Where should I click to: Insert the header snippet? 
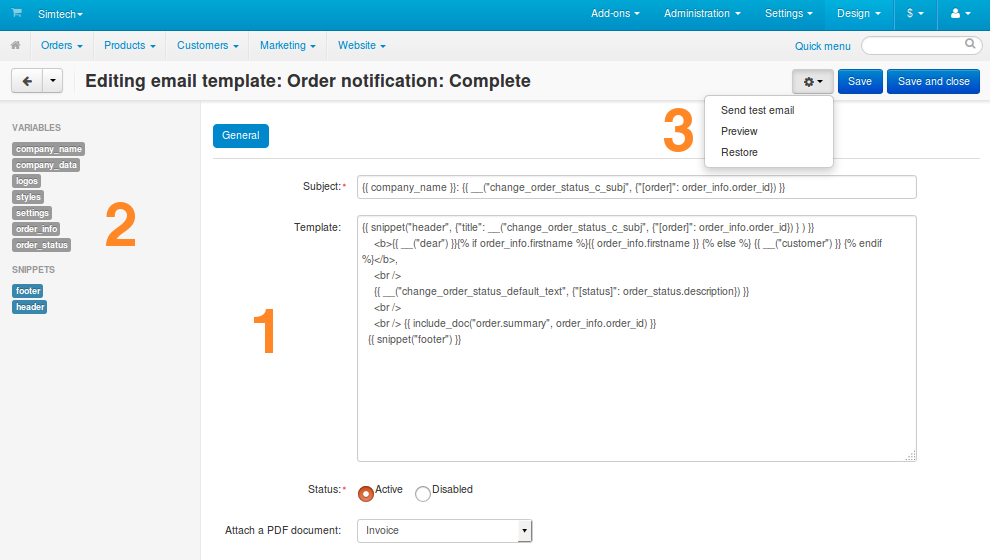(30, 307)
